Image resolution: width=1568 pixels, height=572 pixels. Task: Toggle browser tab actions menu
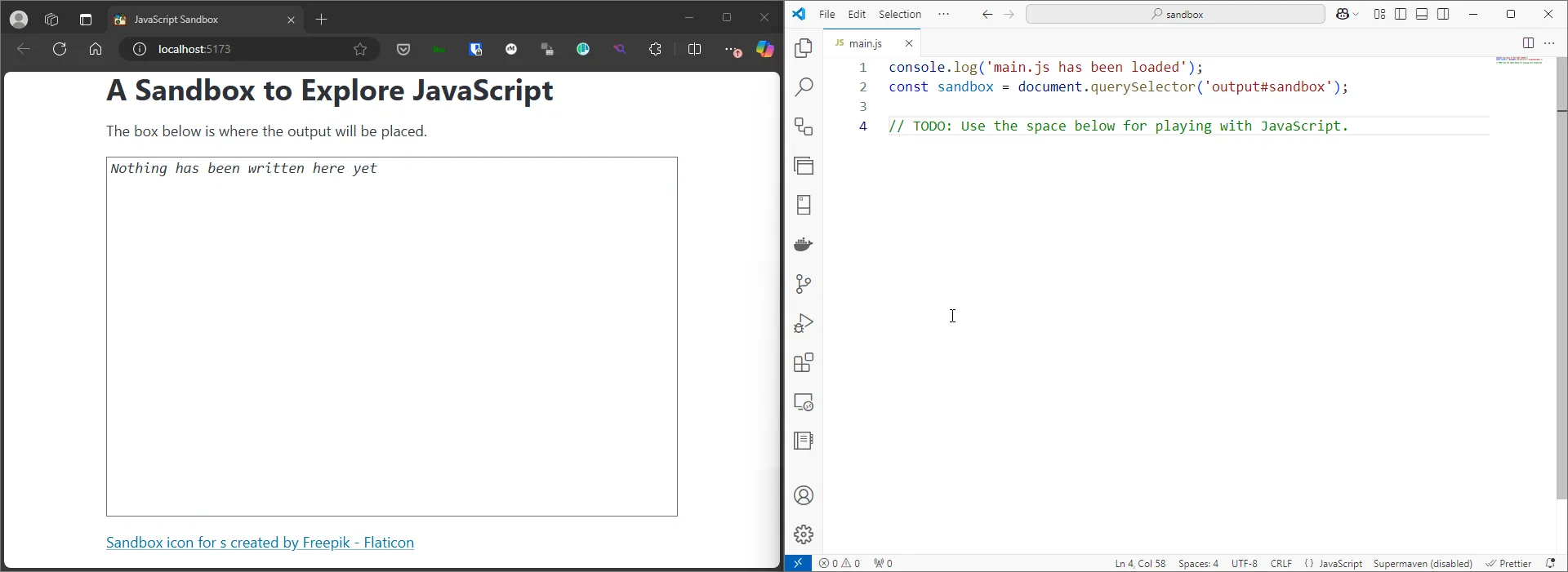point(86,19)
